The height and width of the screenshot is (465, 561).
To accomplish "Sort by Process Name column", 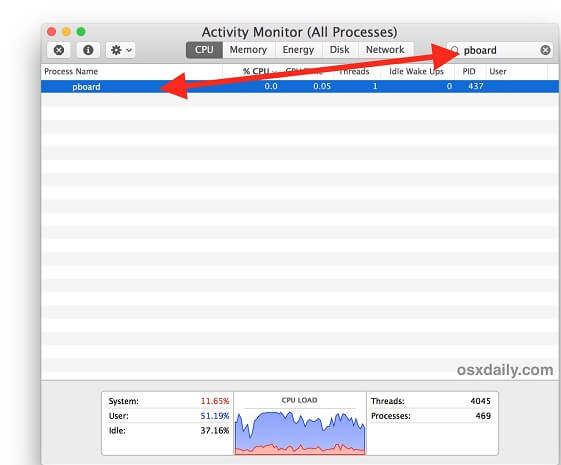I will click(132, 72).
